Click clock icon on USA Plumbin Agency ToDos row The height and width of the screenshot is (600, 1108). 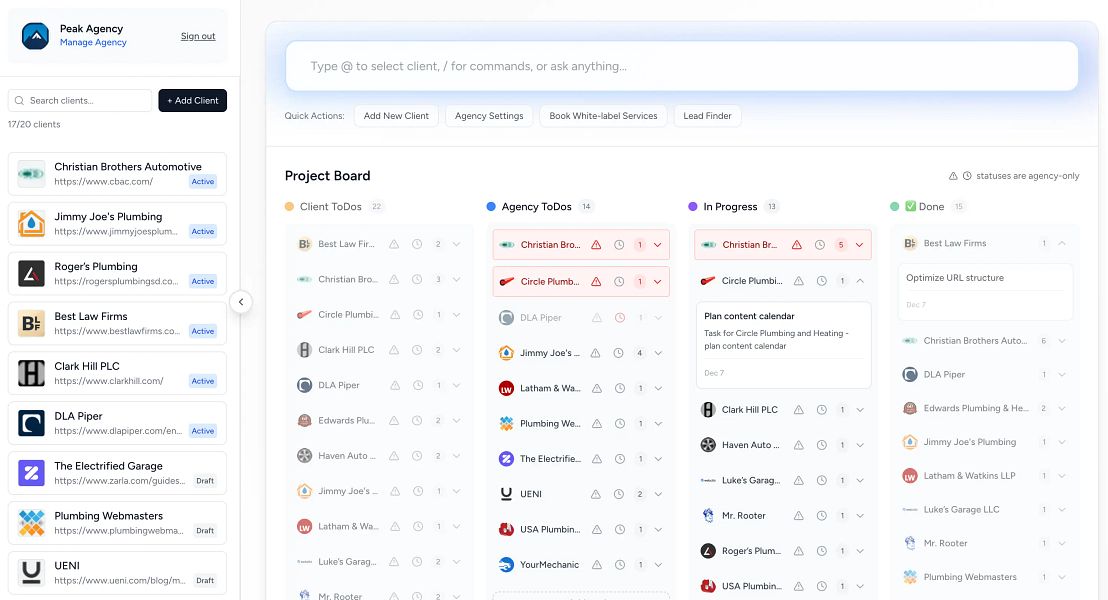coord(619,529)
